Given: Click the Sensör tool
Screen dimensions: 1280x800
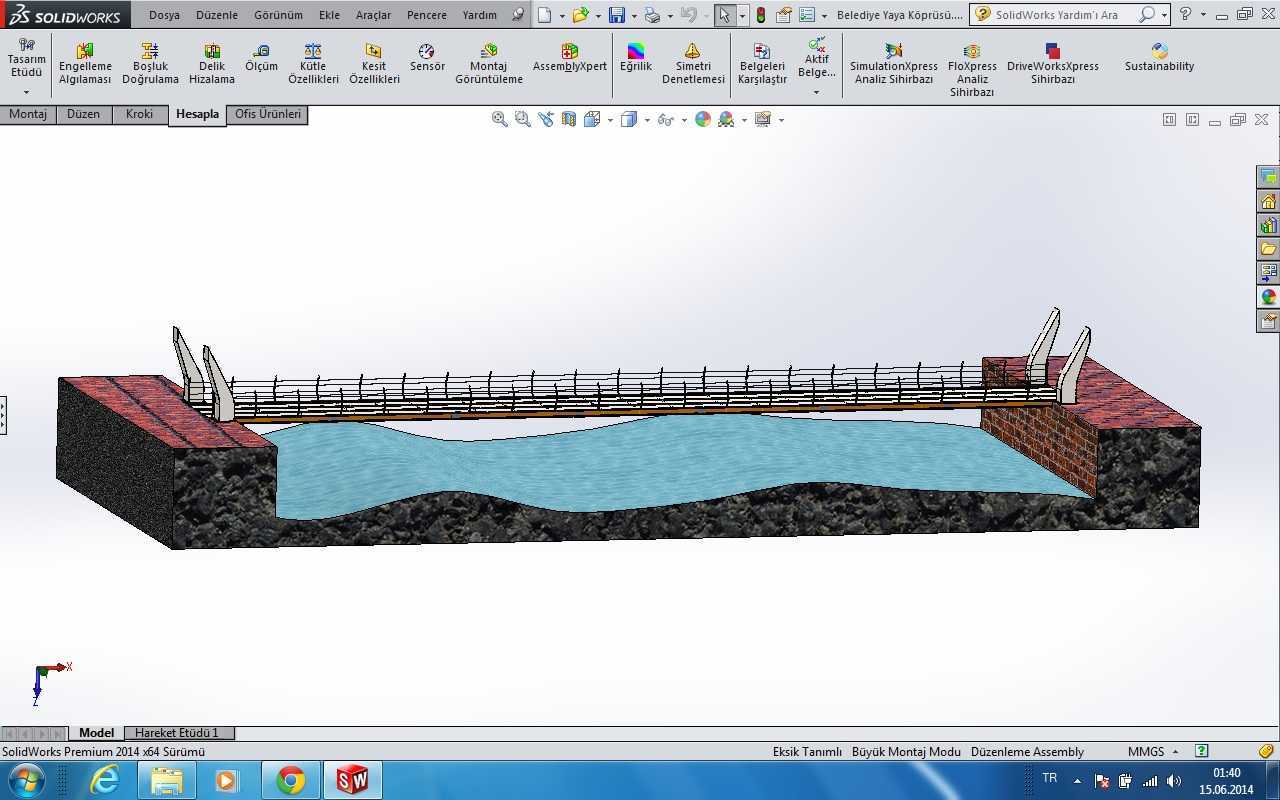Looking at the screenshot, I should click(x=427, y=58).
